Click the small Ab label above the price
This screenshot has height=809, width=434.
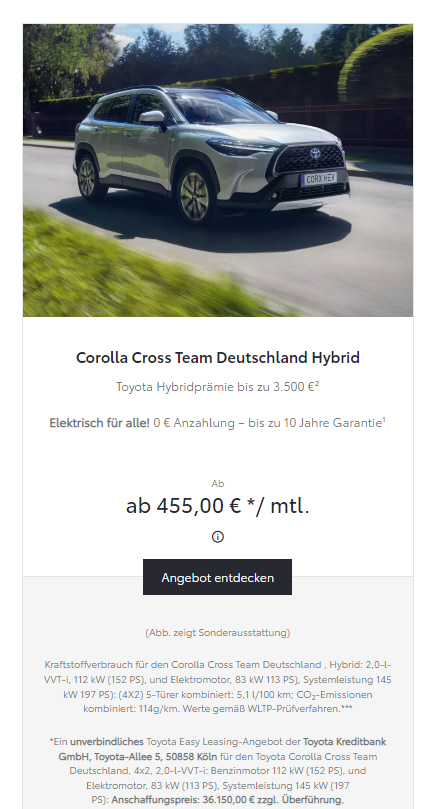point(218,483)
